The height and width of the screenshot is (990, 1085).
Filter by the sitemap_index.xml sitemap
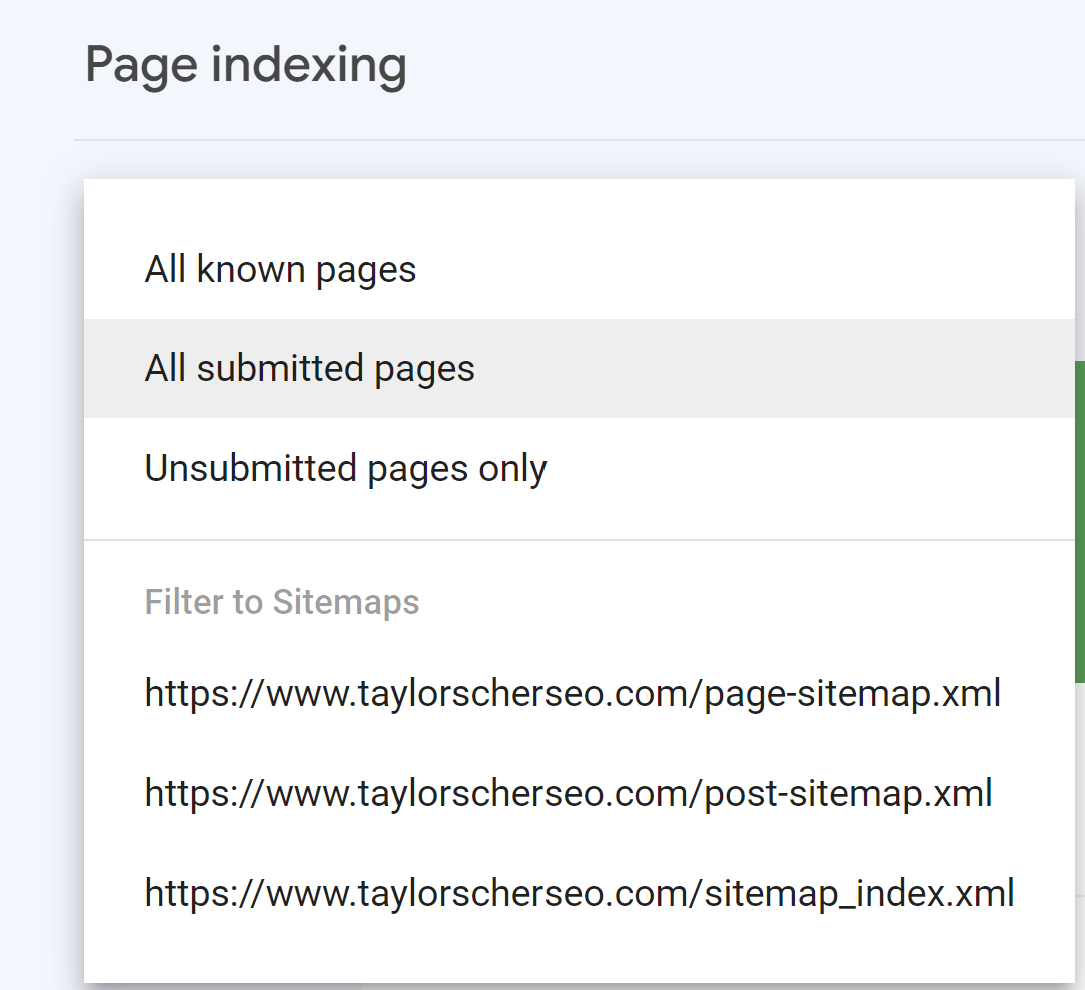579,892
